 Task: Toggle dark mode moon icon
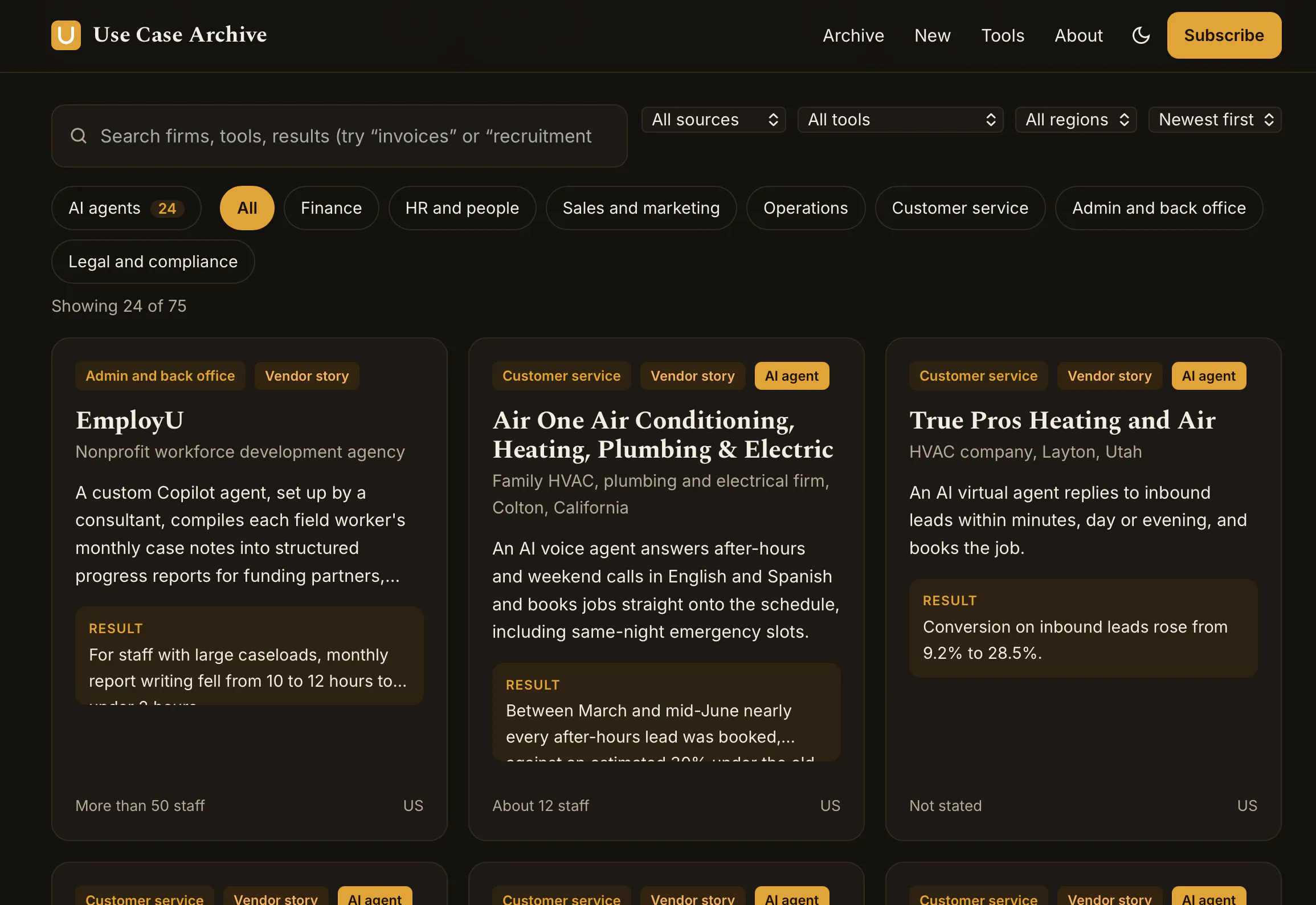coord(1141,35)
